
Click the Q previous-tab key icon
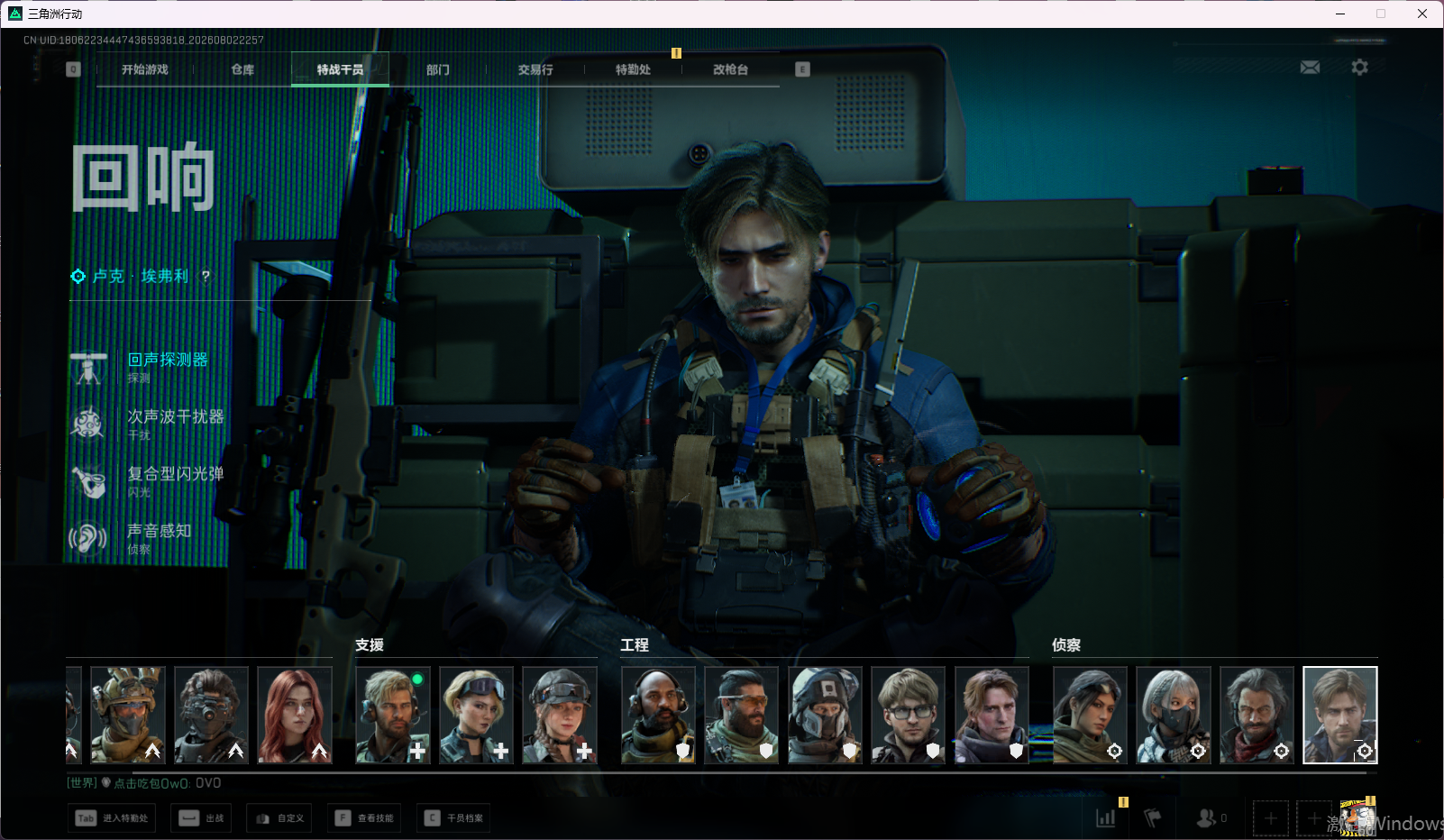pos(74,69)
